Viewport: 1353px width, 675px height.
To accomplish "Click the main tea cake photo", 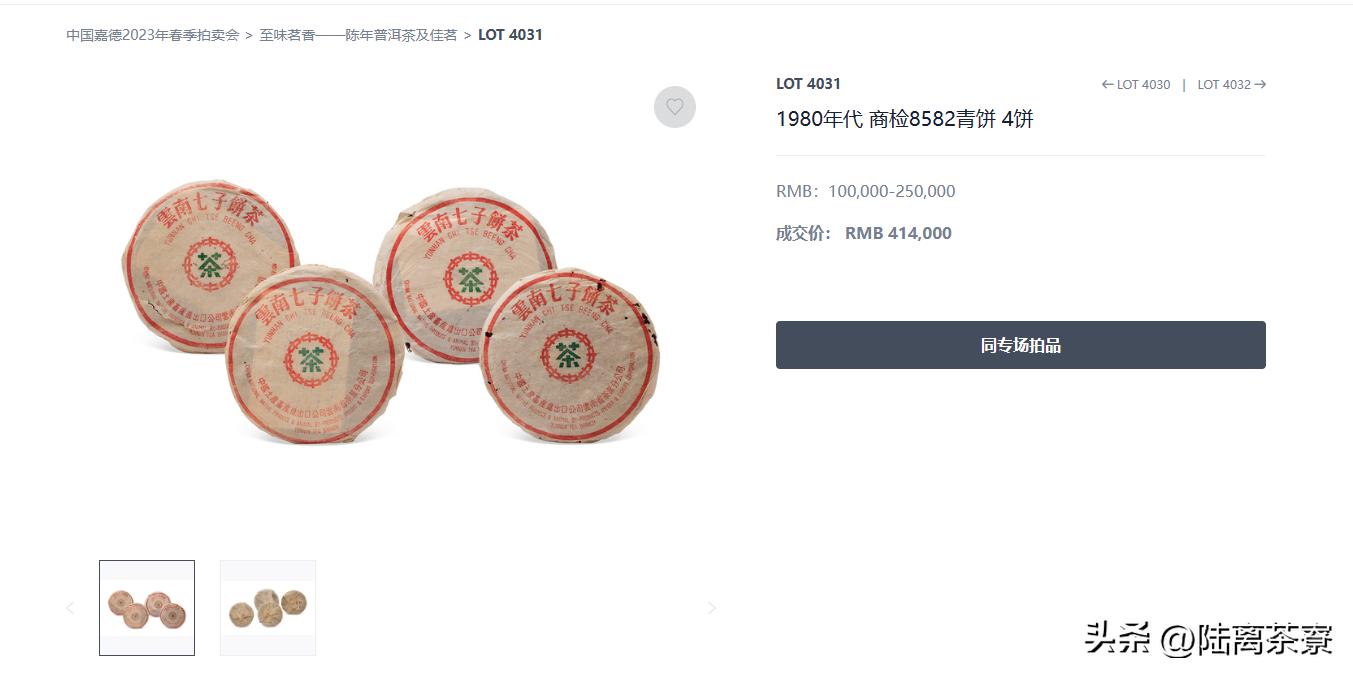I will (x=390, y=313).
